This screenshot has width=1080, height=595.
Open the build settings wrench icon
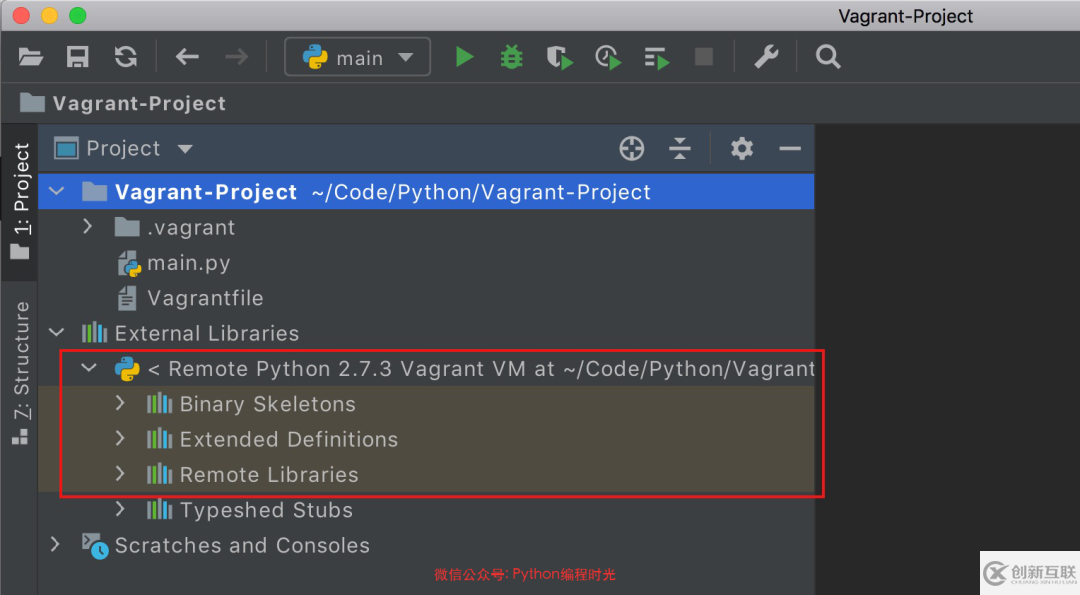[x=766, y=57]
